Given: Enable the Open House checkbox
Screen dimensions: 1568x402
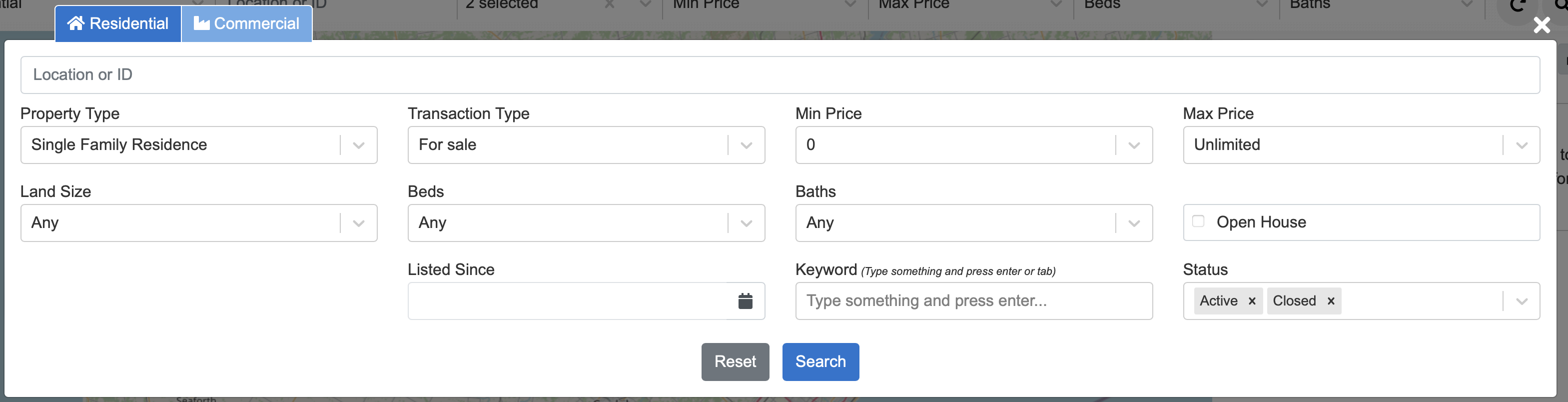Looking at the screenshot, I should pos(1198,221).
